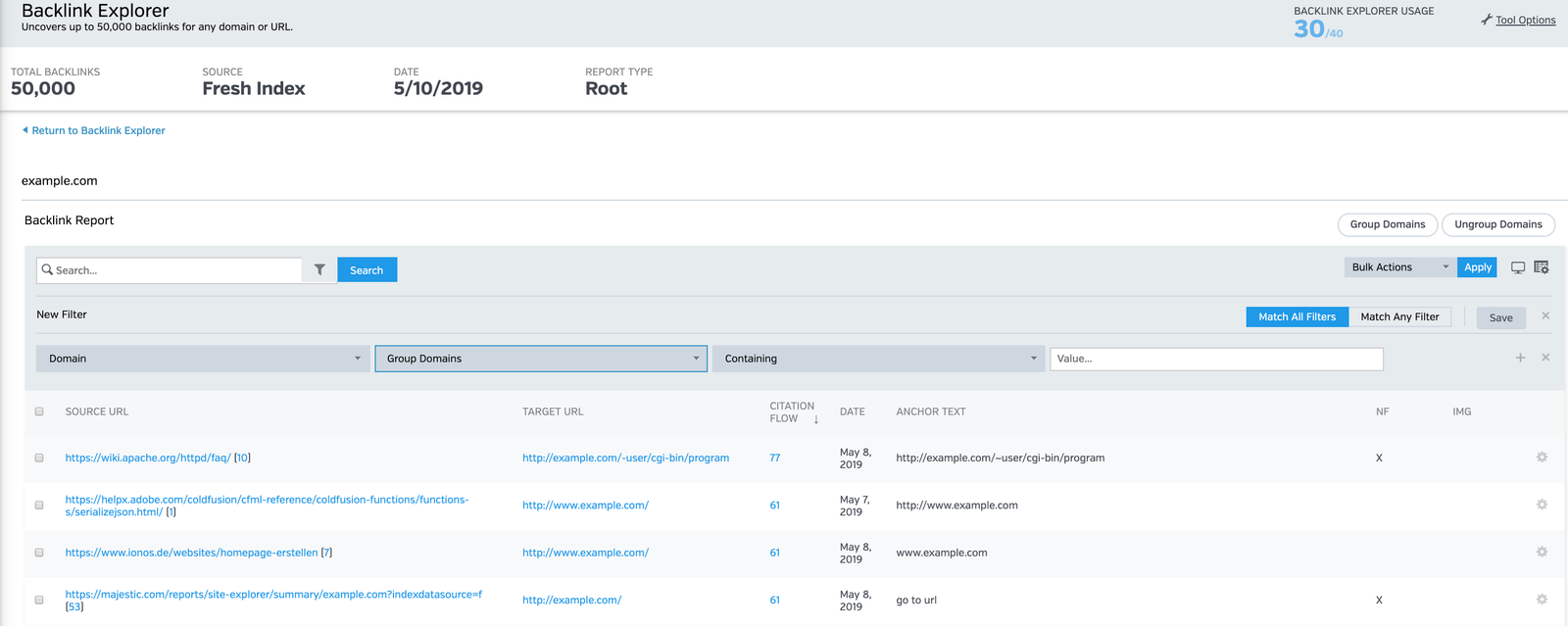Click the TARGET URL column header
This screenshot has width=1568, height=626.
pos(553,411)
